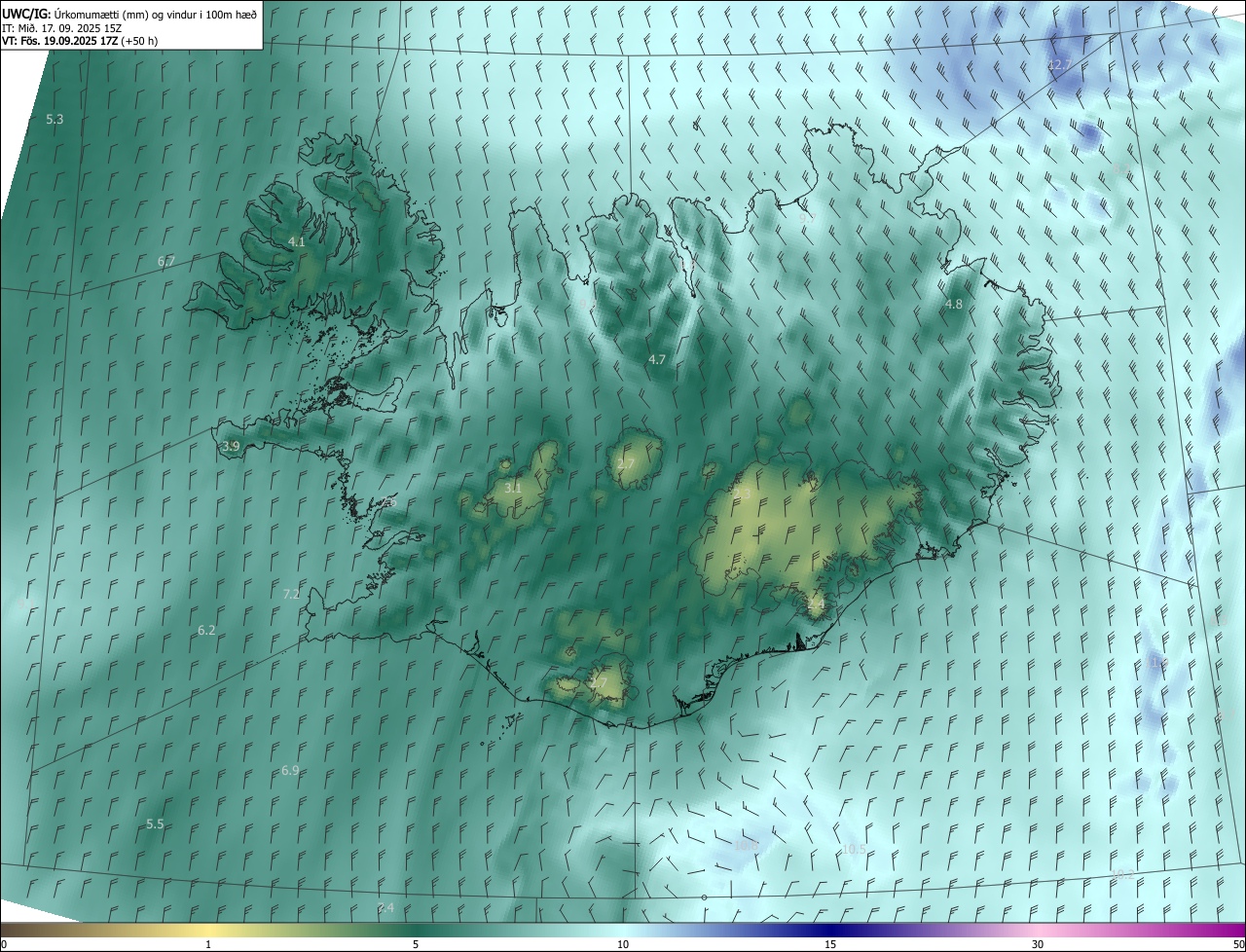Click the 7.2 value off the southwest coast
The width and height of the screenshot is (1246, 952).
pos(291,594)
